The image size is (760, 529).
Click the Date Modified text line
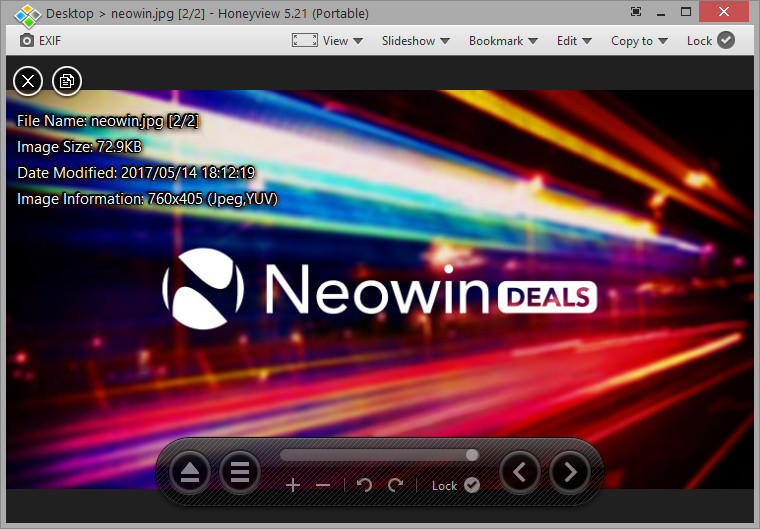pyautogui.click(x=136, y=173)
